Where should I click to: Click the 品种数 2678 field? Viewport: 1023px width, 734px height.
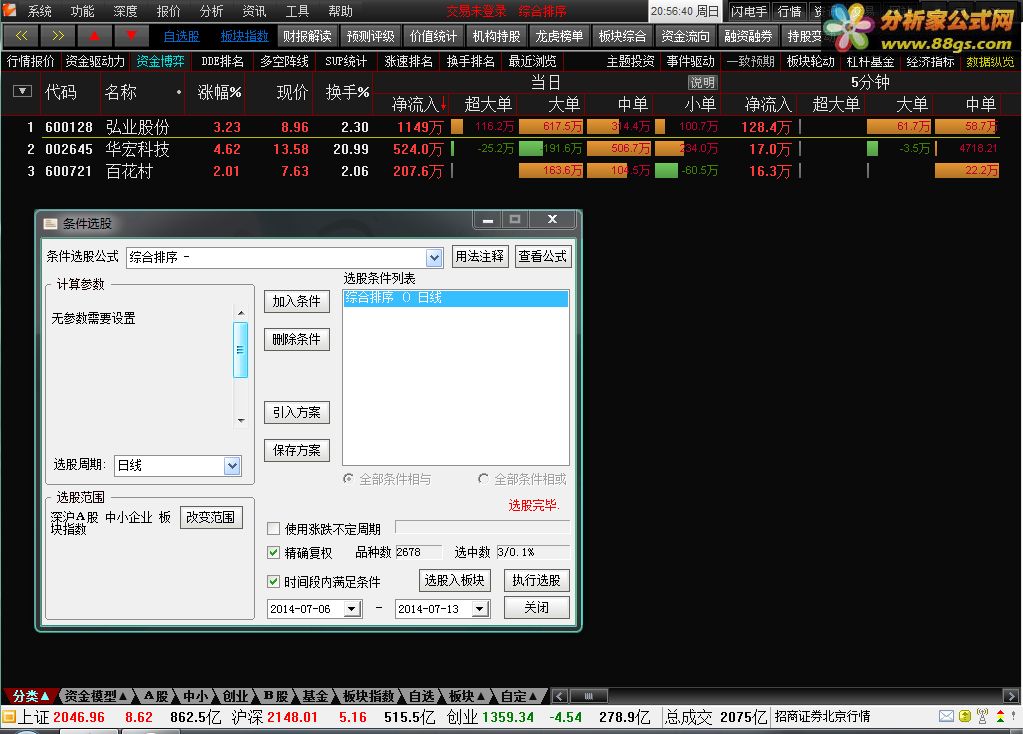click(418, 552)
